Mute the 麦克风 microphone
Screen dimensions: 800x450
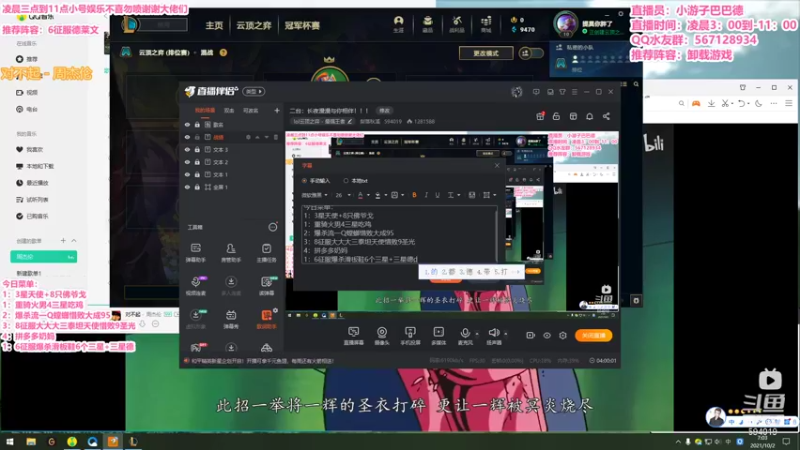[465, 336]
